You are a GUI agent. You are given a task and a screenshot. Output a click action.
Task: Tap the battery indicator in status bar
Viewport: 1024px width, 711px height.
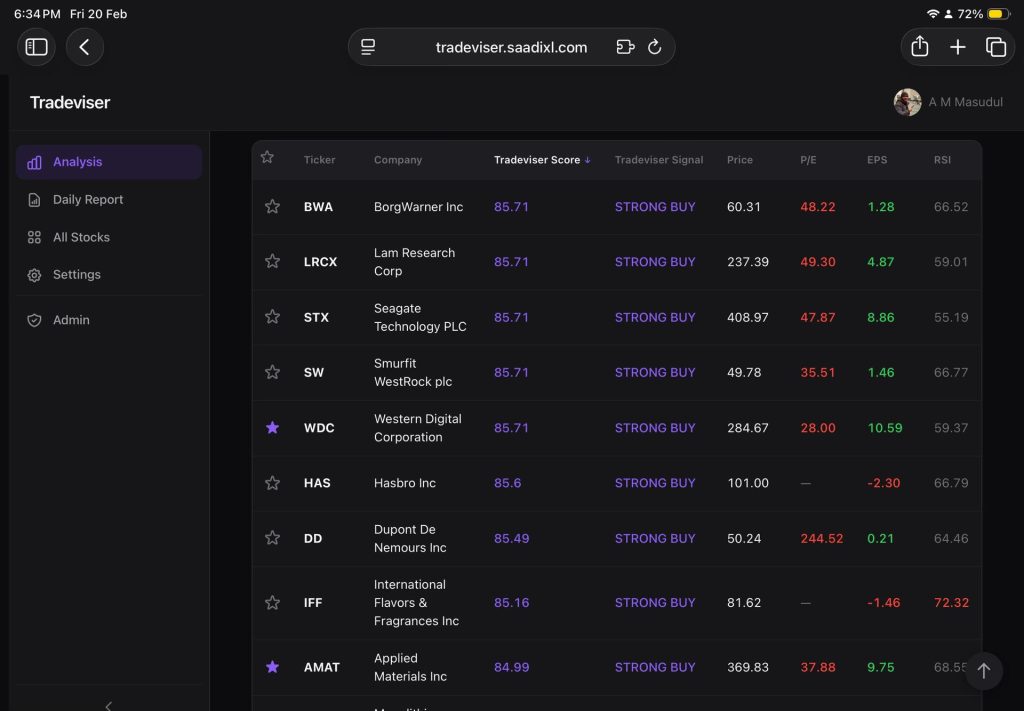click(998, 14)
